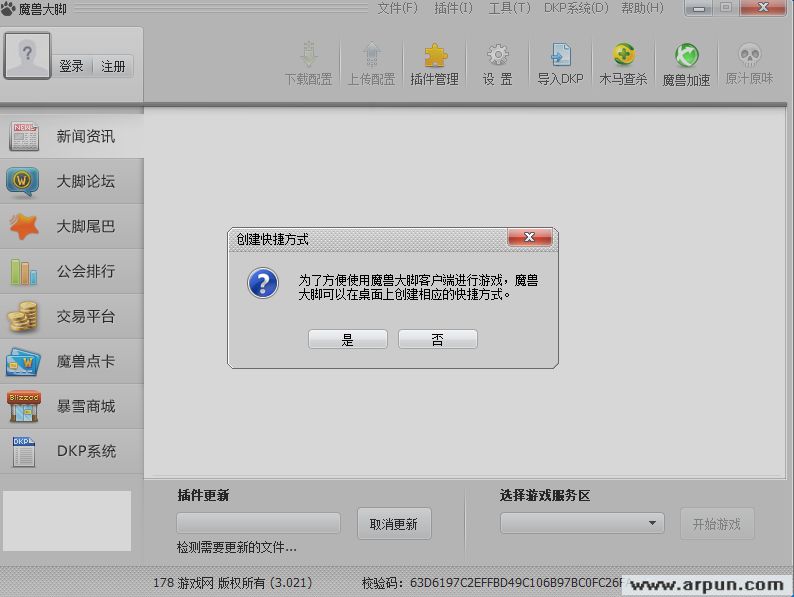Viewport: 794px width, 597px height.
Task: Click the 插件更新 progress bar
Action: point(258,523)
